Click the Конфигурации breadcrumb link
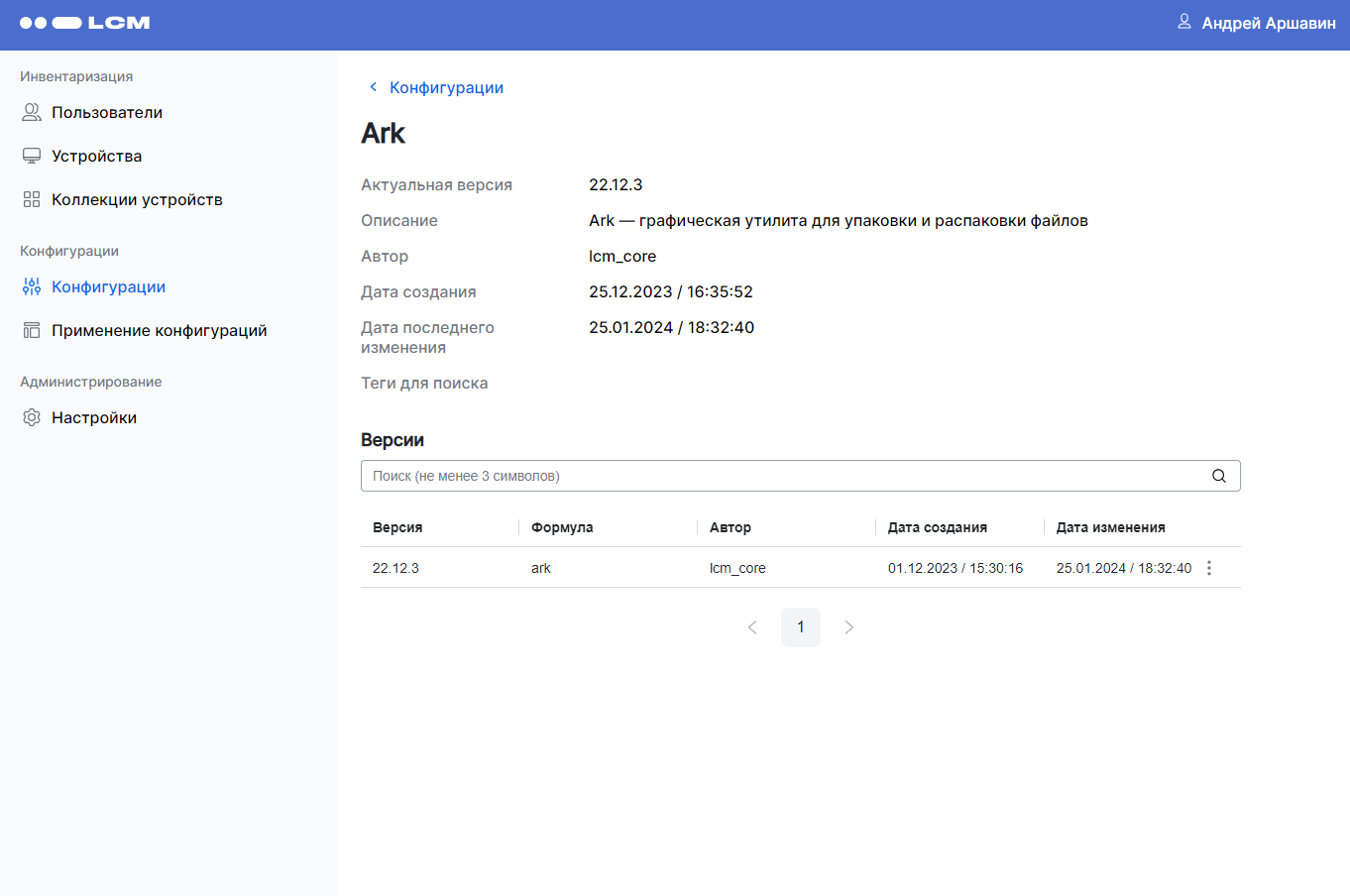The height and width of the screenshot is (896, 1350). (446, 88)
